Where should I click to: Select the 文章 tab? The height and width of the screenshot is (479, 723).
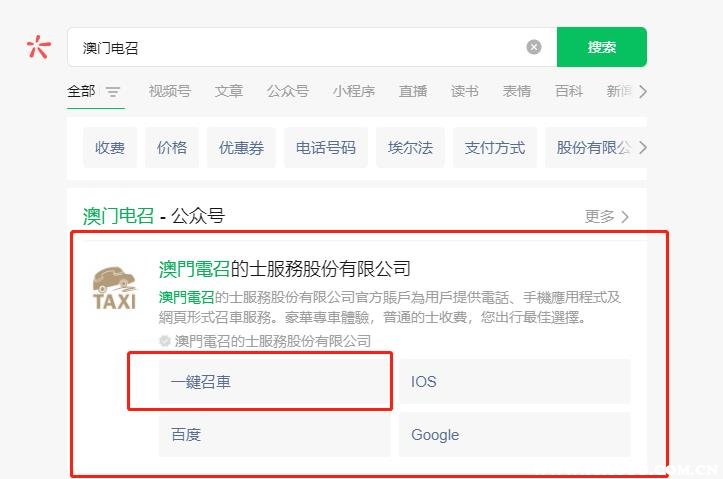pyautogui.click(x=228, y=91)
